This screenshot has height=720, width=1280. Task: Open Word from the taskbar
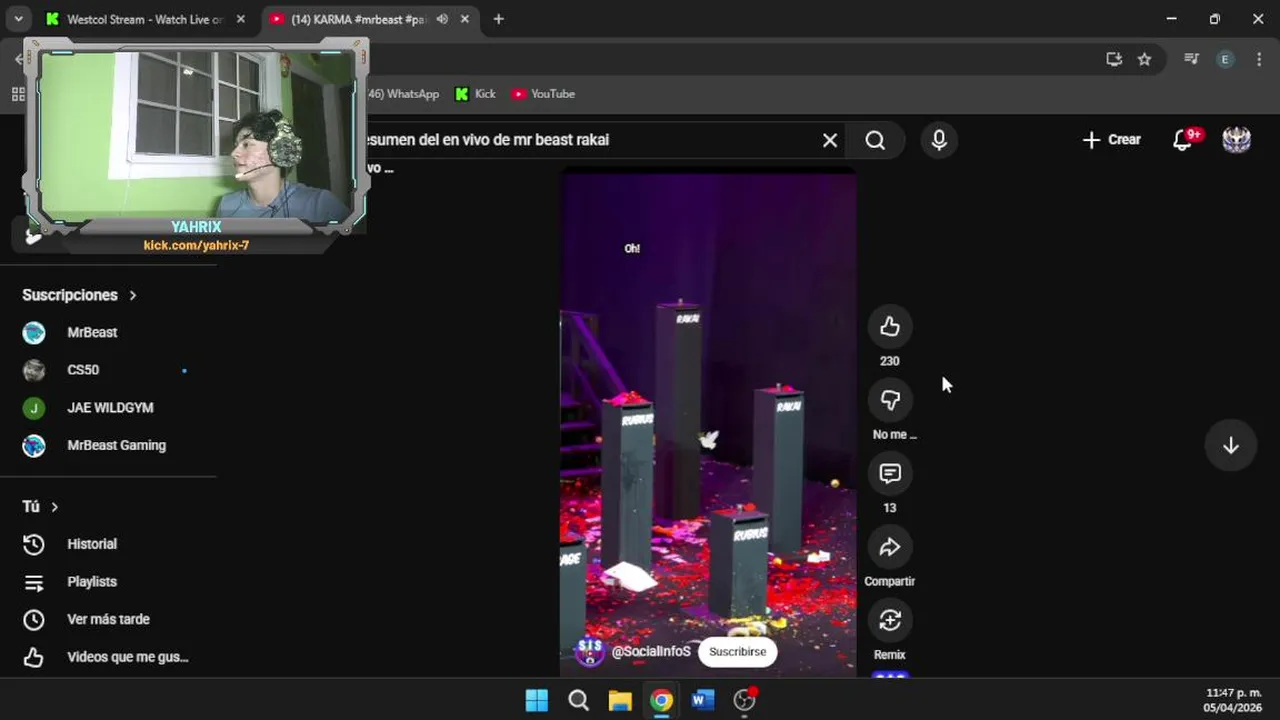703,700
